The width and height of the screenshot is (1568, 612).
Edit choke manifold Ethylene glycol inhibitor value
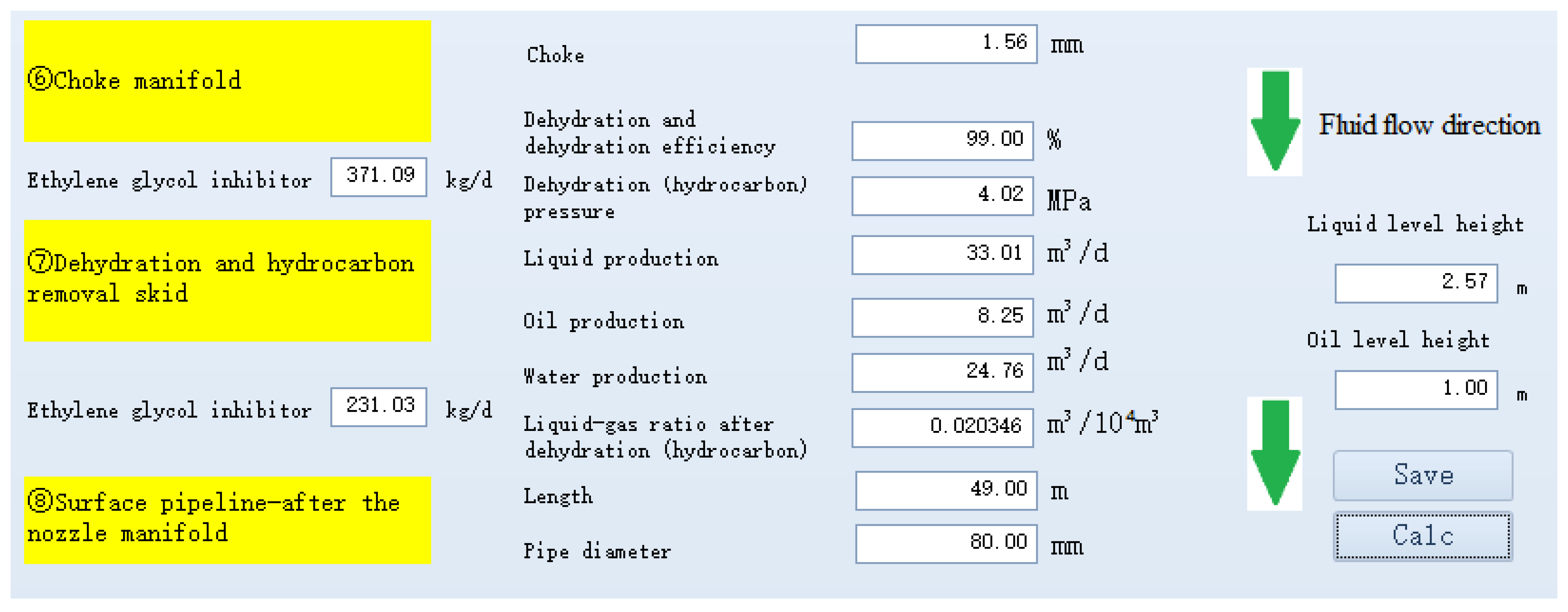pyautogui.click(x=379, y=177)
